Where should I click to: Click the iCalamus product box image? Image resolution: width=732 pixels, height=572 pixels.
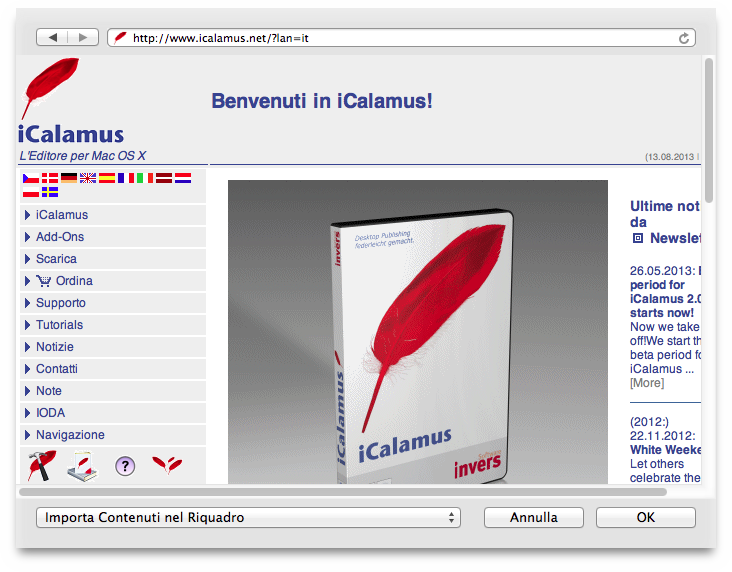pos(418,332)
